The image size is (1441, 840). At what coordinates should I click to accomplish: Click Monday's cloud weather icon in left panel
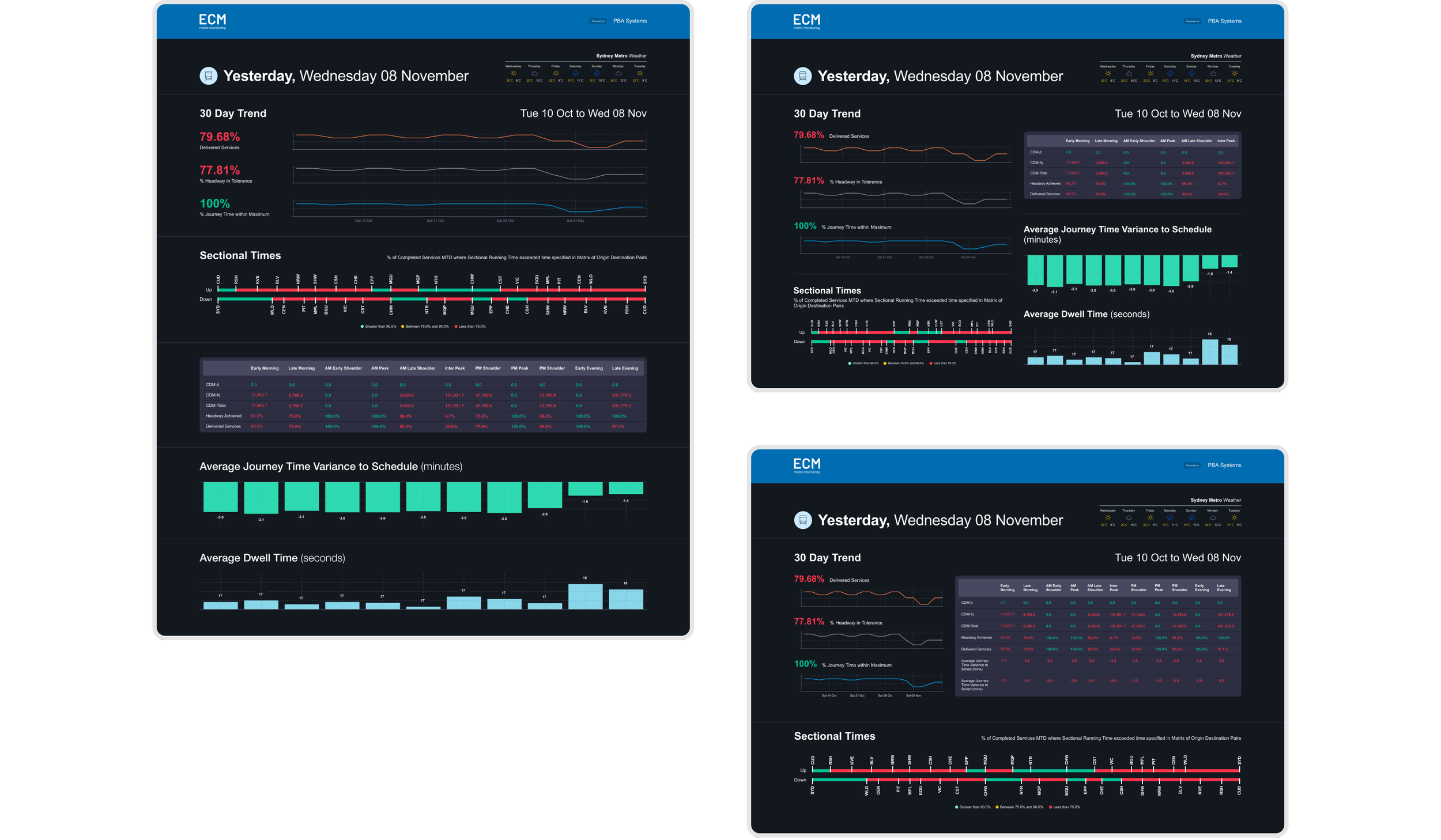point(618,73)
